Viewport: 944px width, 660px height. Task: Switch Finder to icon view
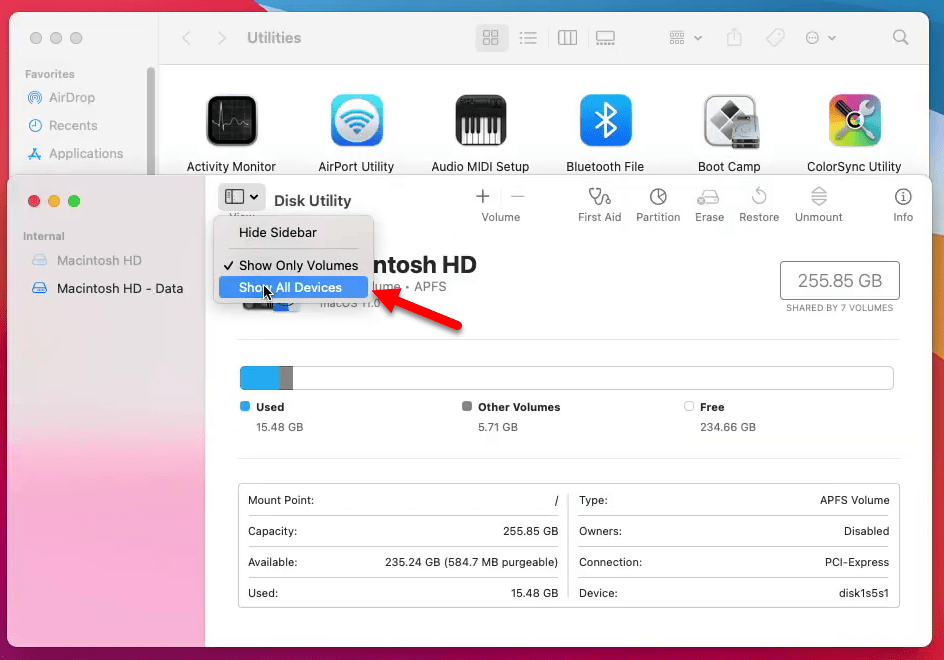point(491,38)
